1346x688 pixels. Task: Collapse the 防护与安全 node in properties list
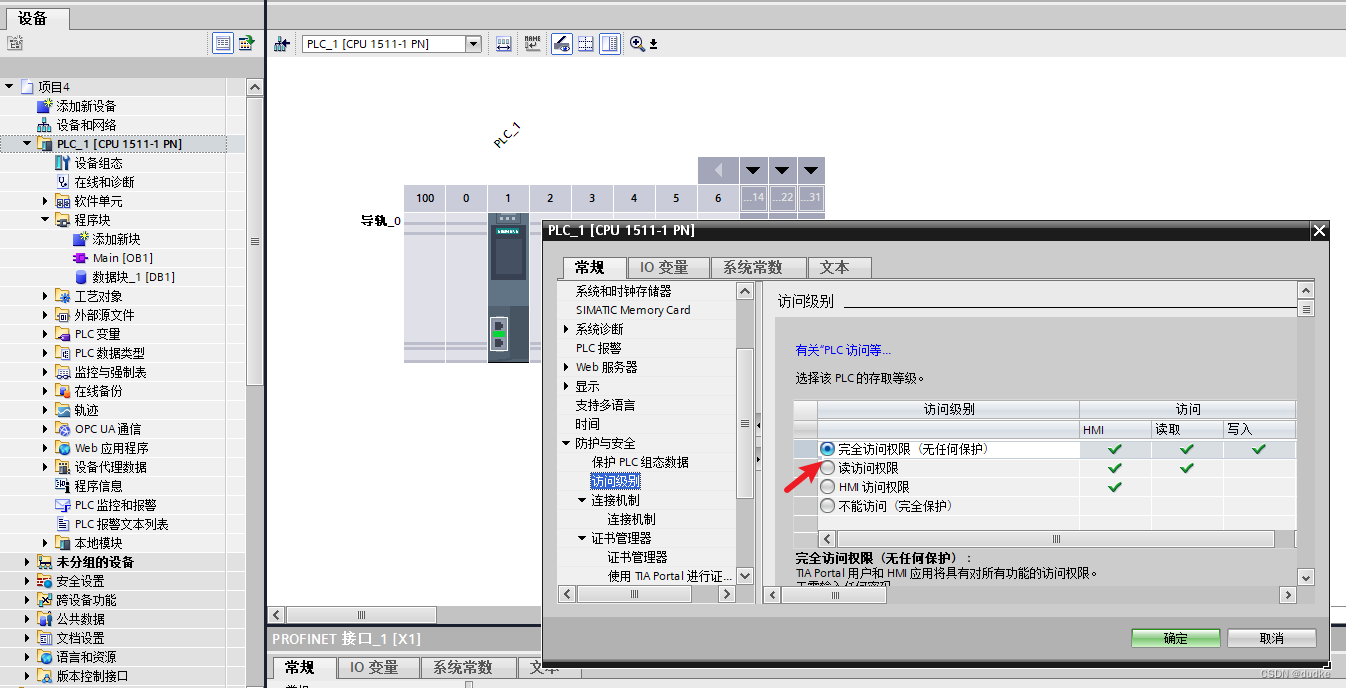pyautogui.click(x=566, y=443)
